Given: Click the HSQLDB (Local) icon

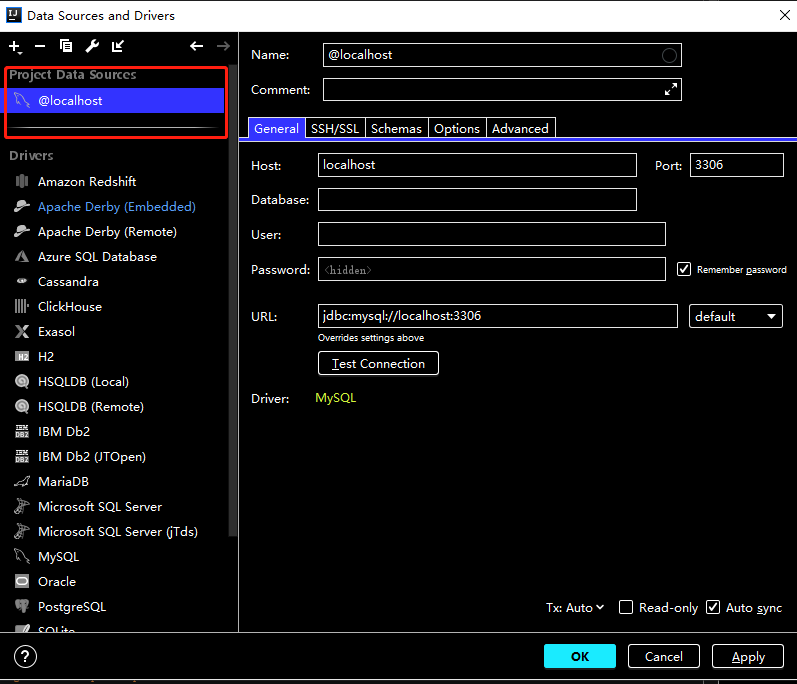Looking at the screenshot, I should 22,381.
